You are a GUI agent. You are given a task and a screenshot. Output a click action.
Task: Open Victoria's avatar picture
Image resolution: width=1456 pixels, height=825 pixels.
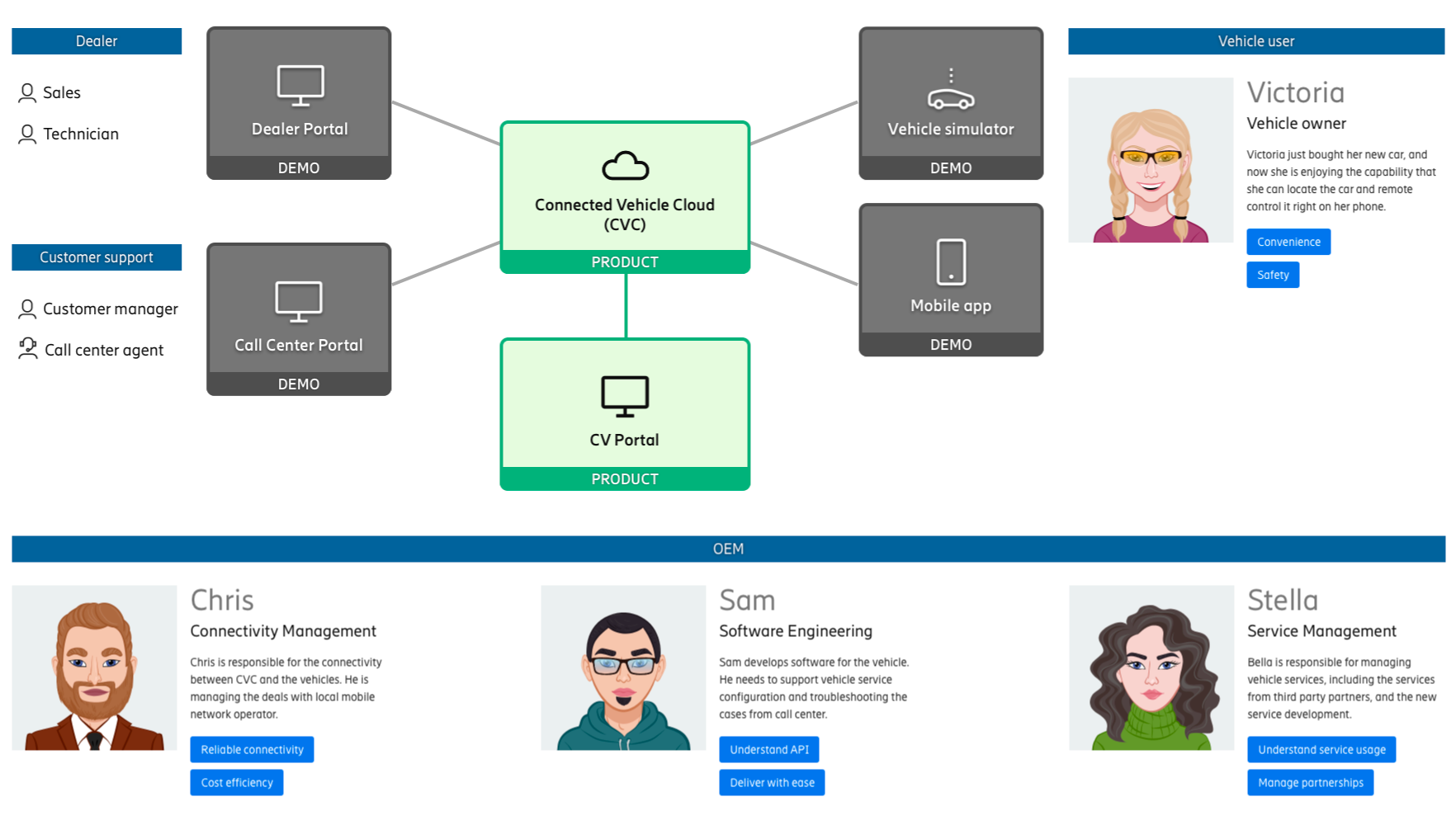point(1151,160)
